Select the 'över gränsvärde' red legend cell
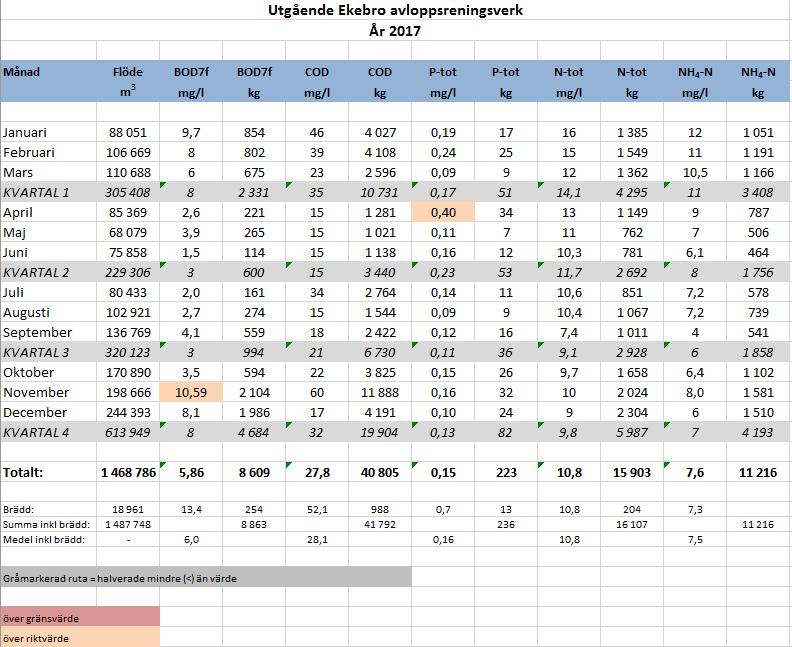The width and height of the screenshot is (792, 647). click(x=80, y=617)
